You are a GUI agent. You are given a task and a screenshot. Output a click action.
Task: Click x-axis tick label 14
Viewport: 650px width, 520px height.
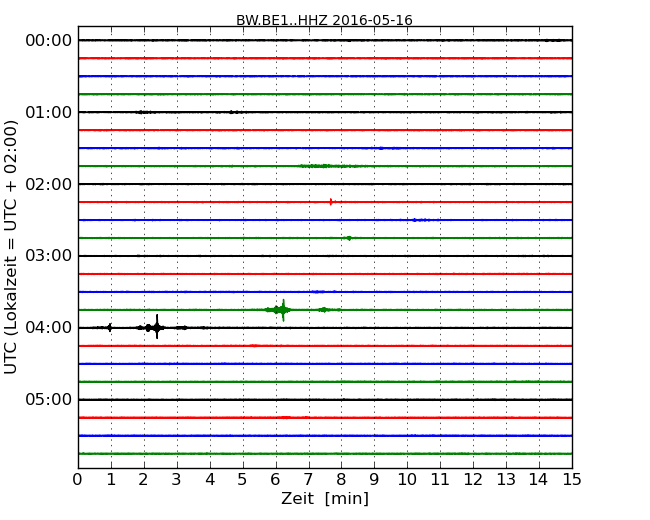pos(539,480)
